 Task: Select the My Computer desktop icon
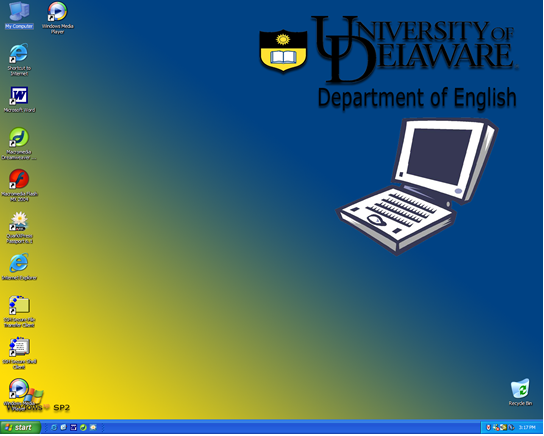19,16
